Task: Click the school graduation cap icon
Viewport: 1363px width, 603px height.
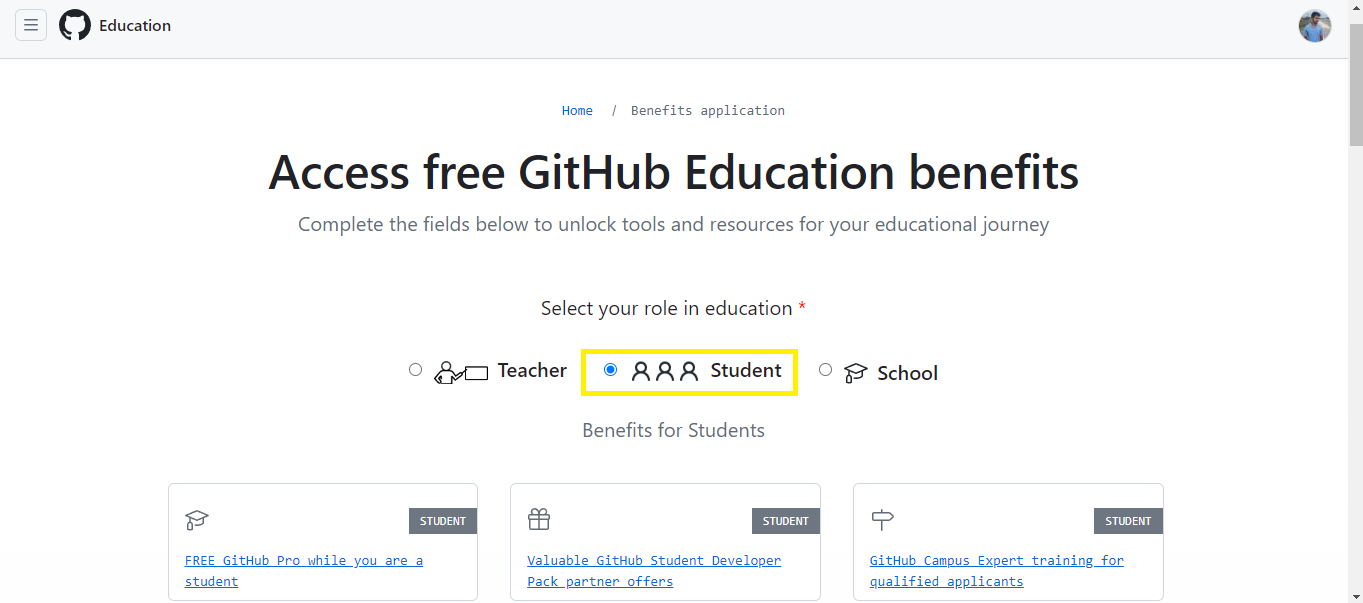Action: click(x=855, y=373)
